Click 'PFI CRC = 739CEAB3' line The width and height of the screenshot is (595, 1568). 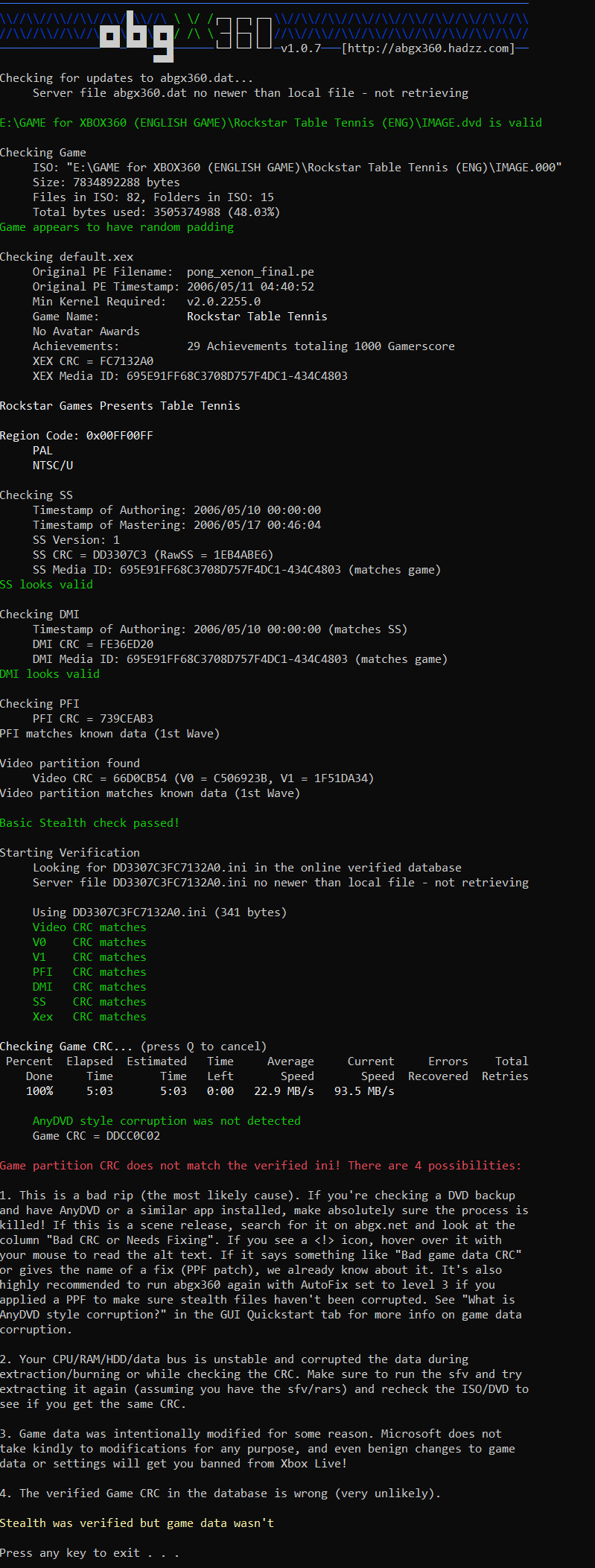point(93,719)
